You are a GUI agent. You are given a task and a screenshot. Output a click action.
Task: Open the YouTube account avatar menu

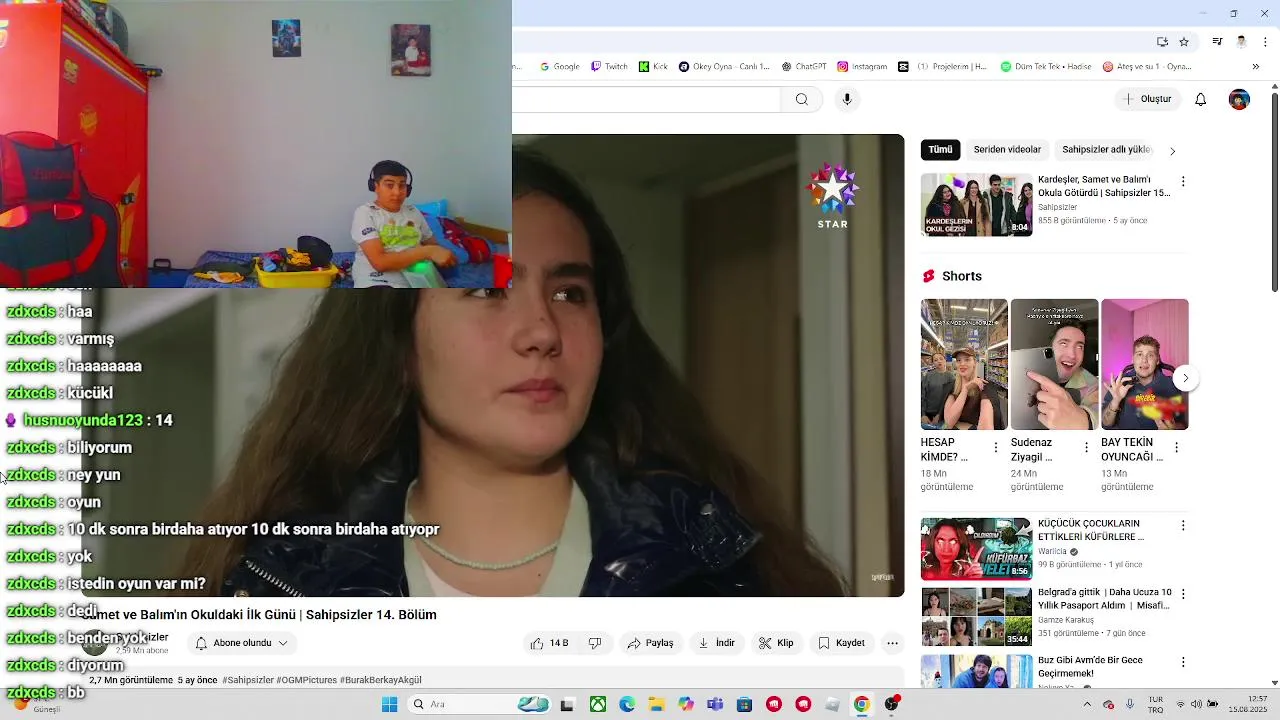pos(1239,99)
